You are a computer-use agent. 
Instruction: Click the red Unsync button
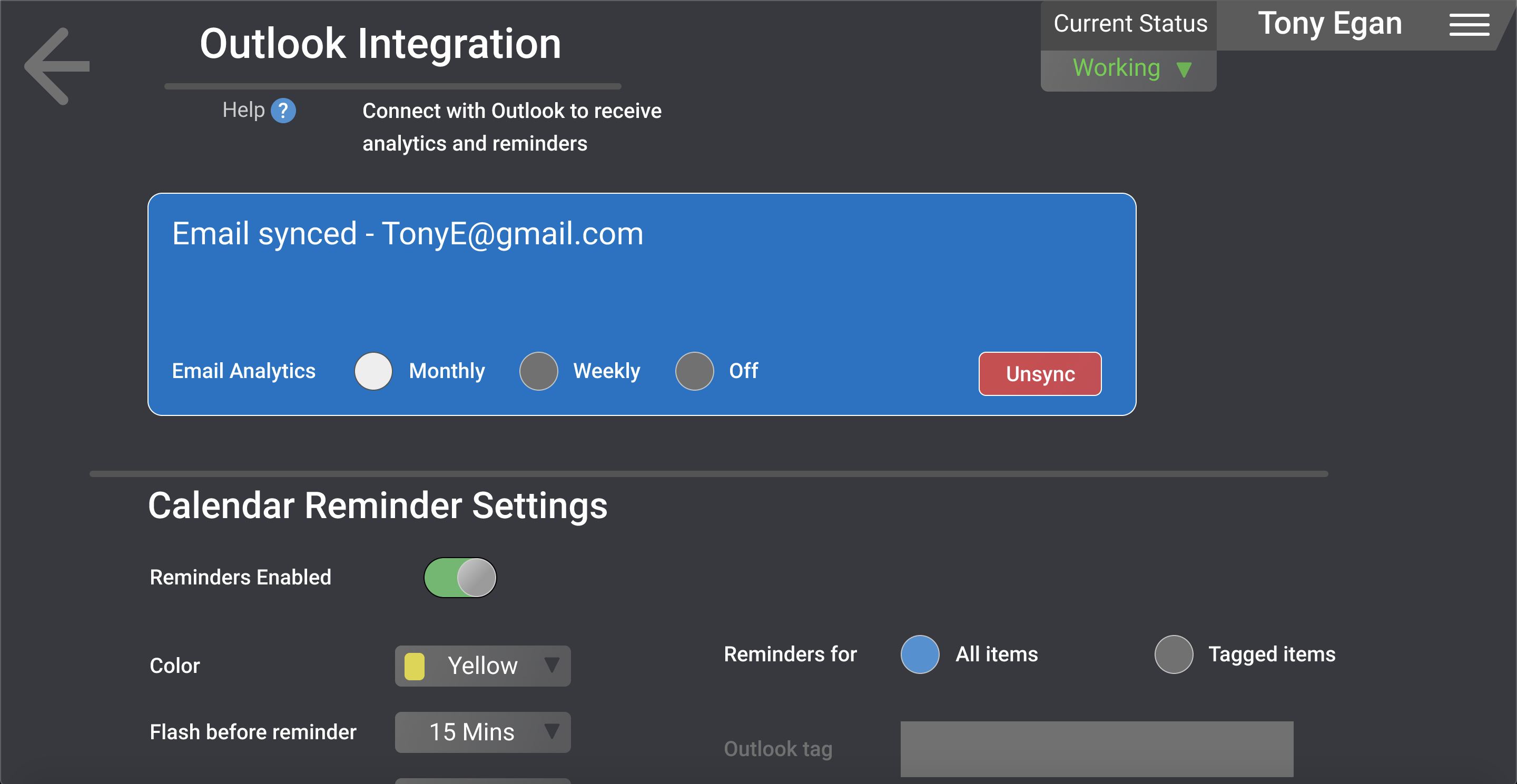point(1040,374)
